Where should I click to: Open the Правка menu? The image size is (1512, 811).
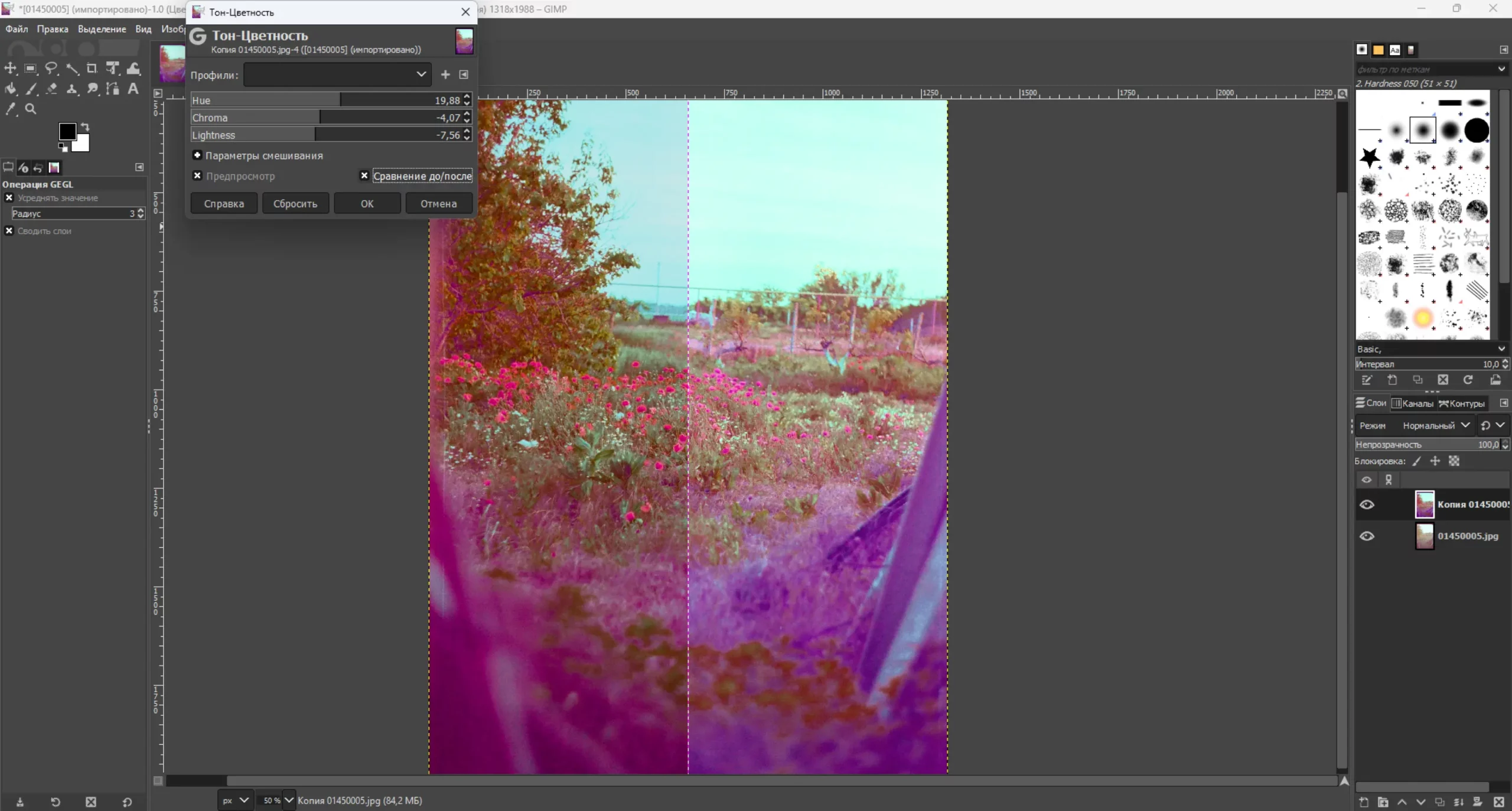point(53,29)
